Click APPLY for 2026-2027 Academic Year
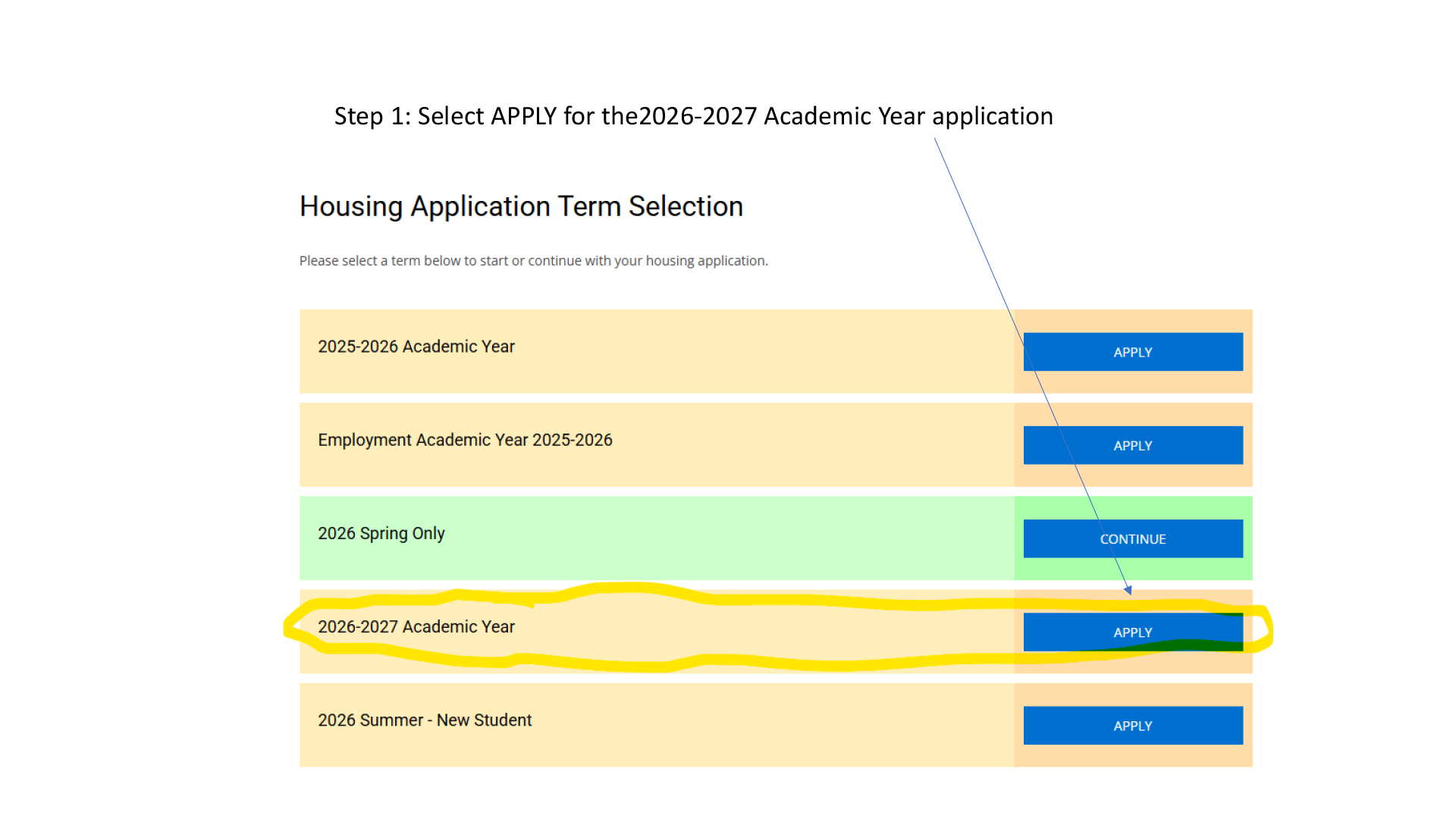The image size is (1456, 819). [x=1132, y=632]
